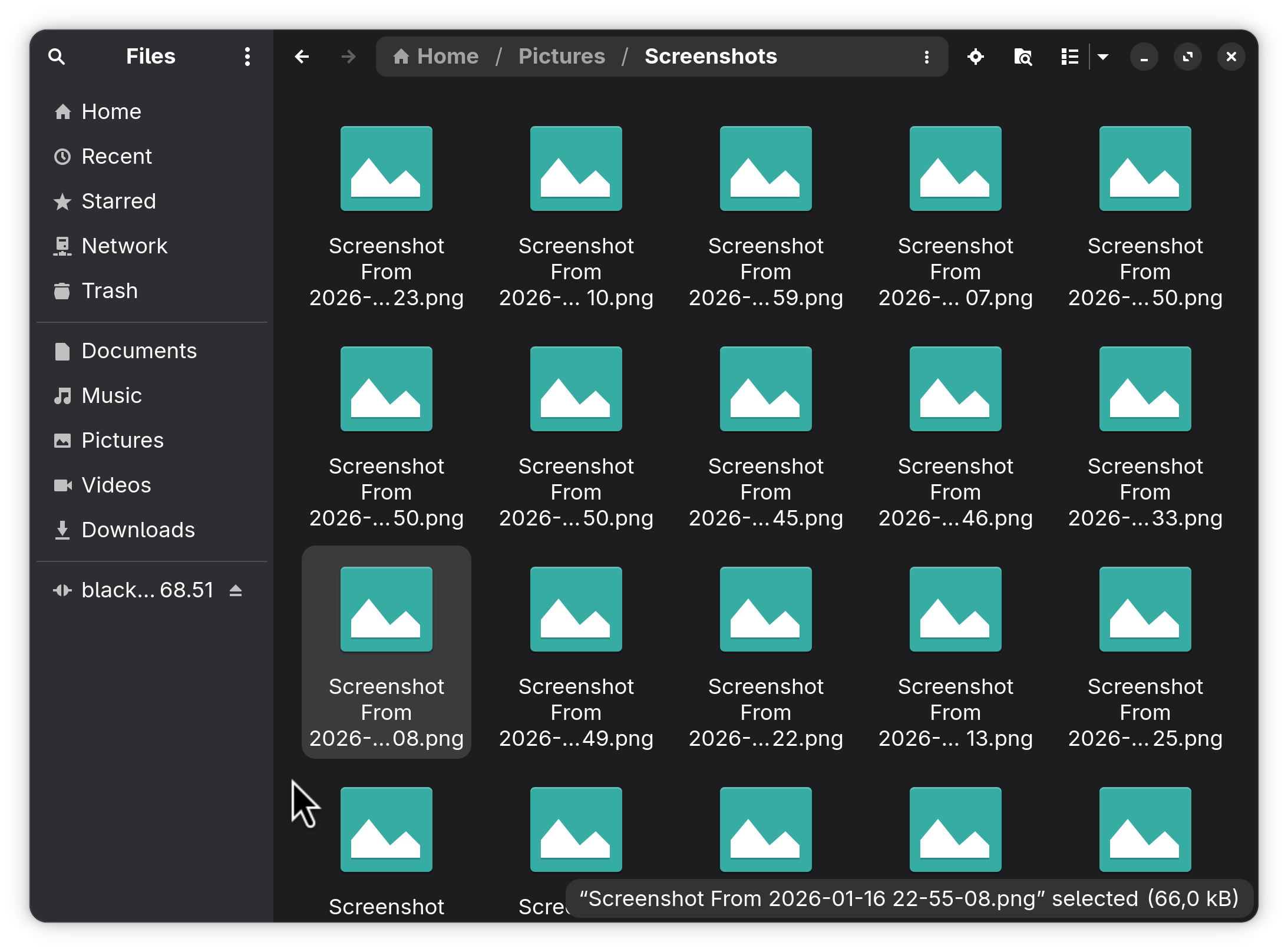1288x952 pixels.
Task: Toggle list view layout button
Action: tap(1069, 57)
